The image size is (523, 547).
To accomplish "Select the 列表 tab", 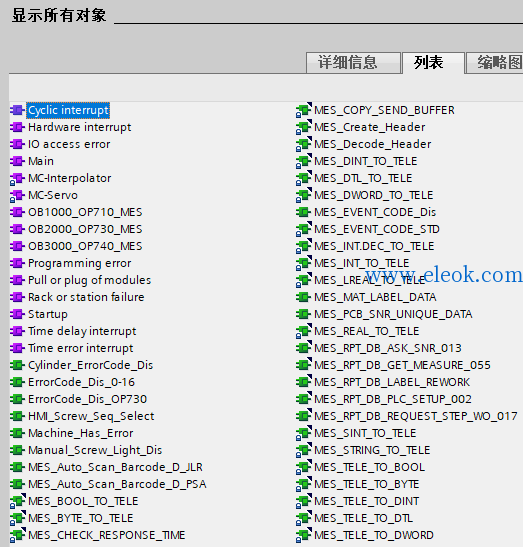I will [x=433, y=63].
